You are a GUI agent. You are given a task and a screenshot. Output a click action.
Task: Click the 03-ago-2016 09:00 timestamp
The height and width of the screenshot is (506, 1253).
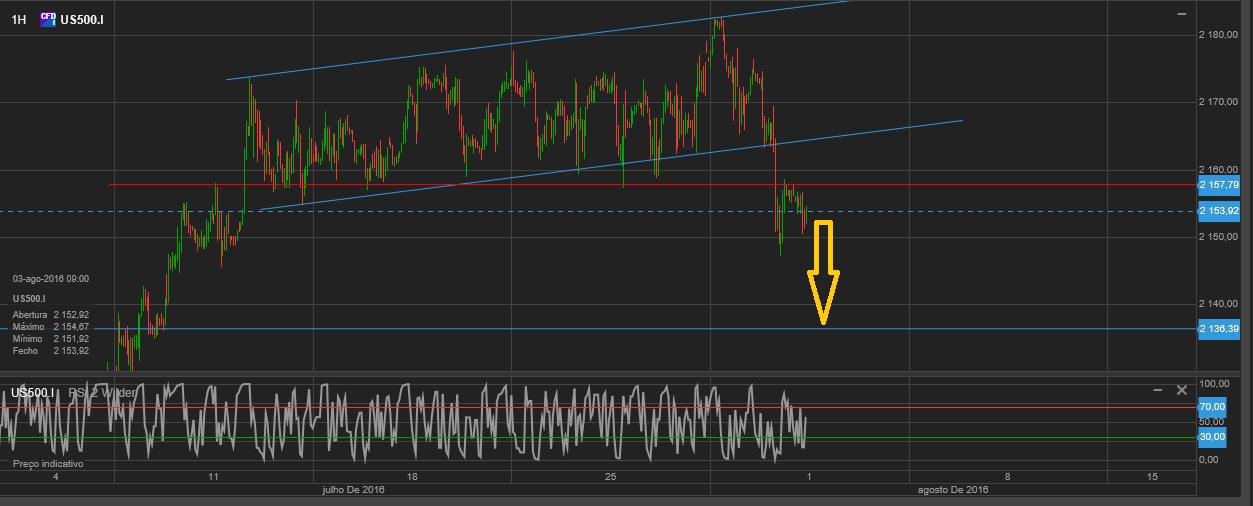click(x=51, y=278)
